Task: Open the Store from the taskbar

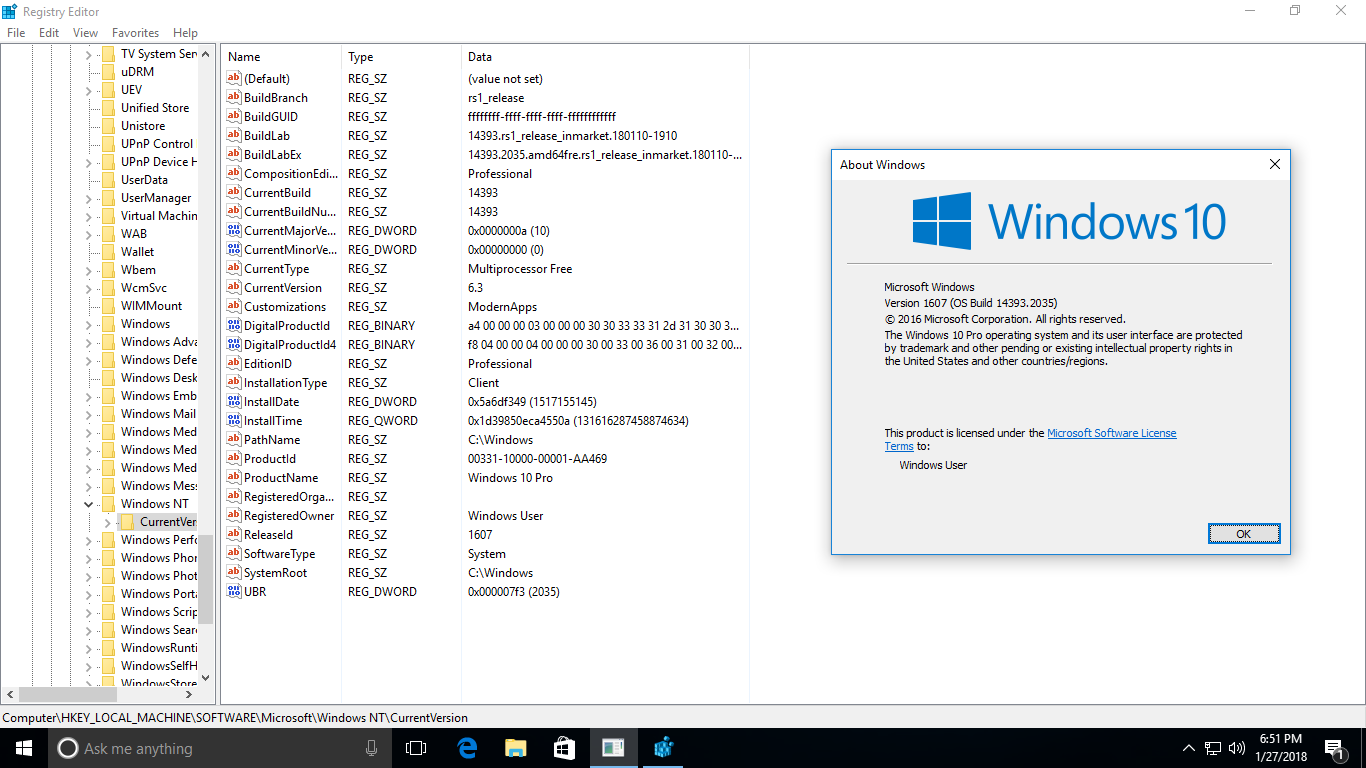Action: click(565, 748)
